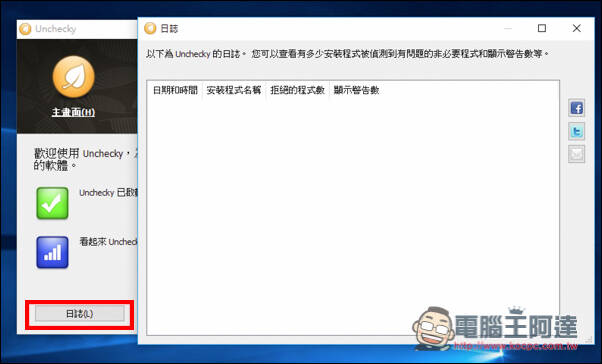Sort by 安裝程式名稱 column header
This screenshot has height=364, width=602.
coord(234,90)
